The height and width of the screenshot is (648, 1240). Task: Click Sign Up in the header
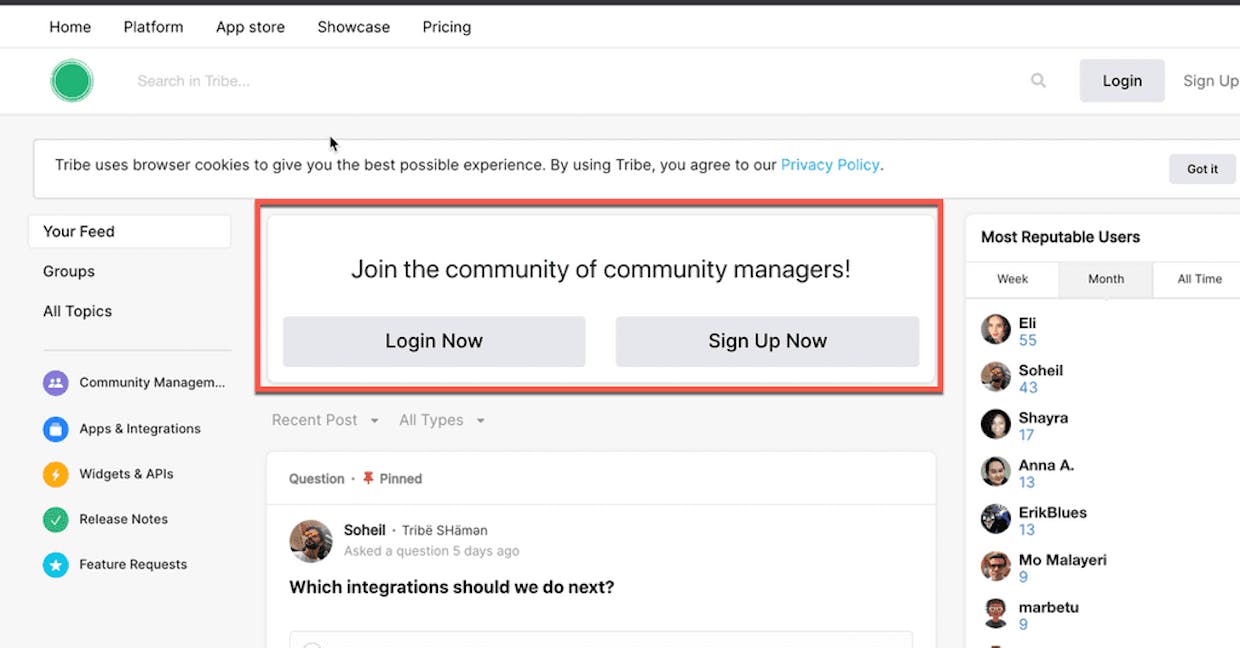pyautogui.click(x=1211, y=81)
